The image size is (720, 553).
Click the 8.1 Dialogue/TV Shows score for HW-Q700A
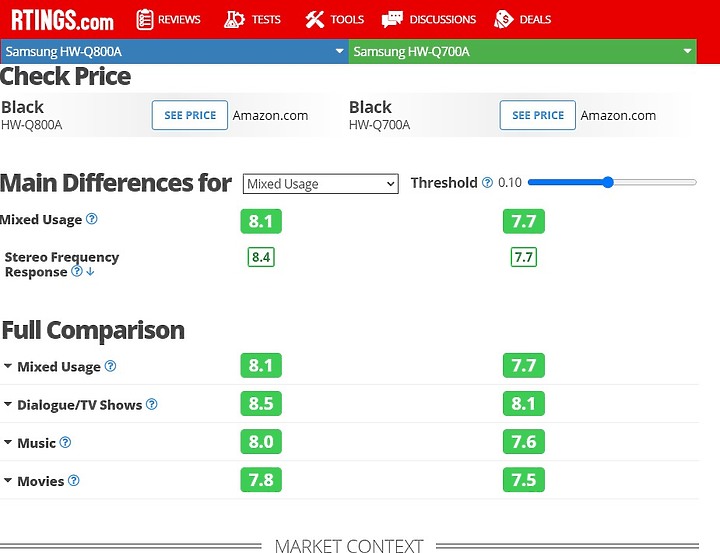pos(523,403)
